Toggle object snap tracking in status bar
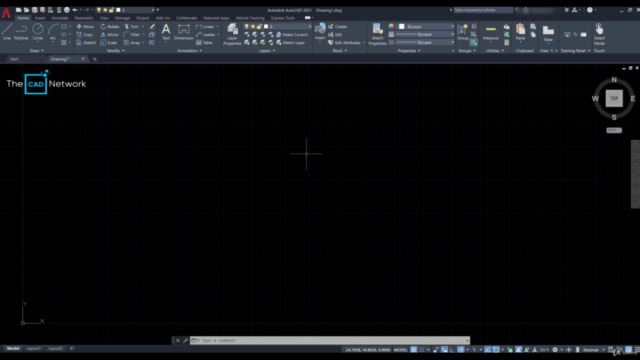 click(x=488, y=350)
